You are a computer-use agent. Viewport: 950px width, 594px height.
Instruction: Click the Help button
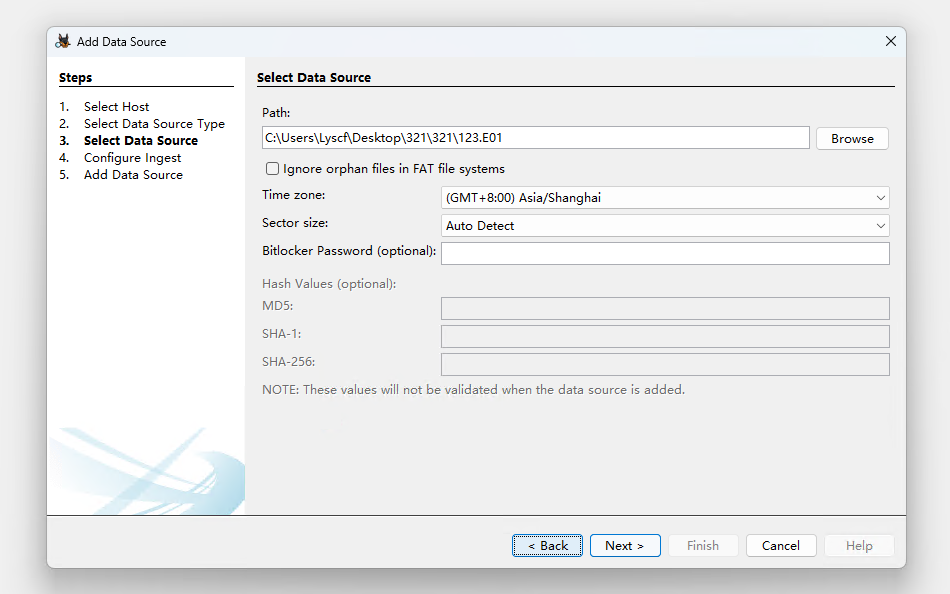pyautogui.click(x=859, y=546)
